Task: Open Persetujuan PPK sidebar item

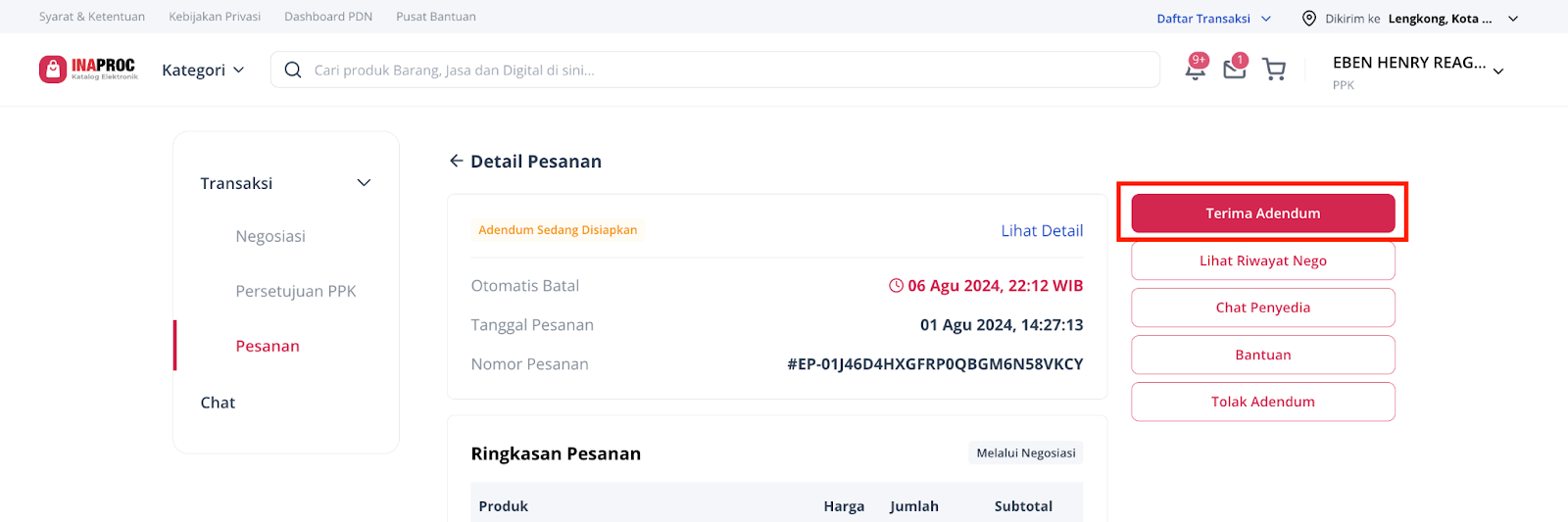Action: click(x=296, y=291)
